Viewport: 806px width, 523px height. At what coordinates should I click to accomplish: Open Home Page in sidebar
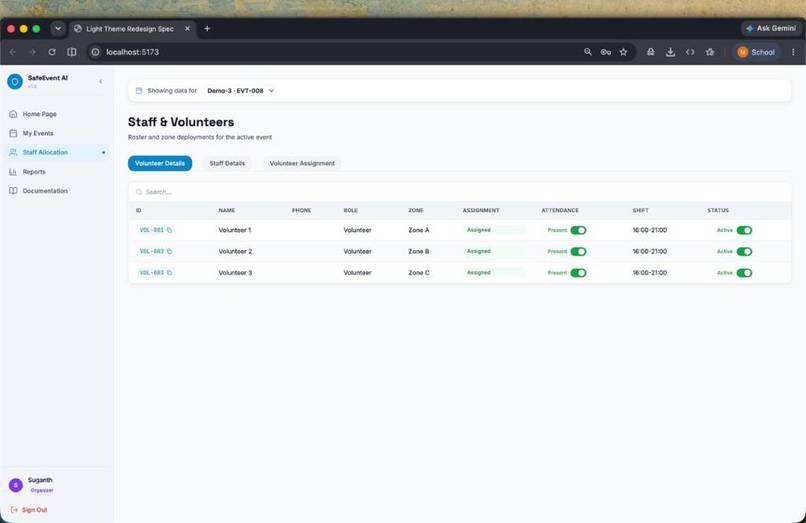tap(57, 114)
